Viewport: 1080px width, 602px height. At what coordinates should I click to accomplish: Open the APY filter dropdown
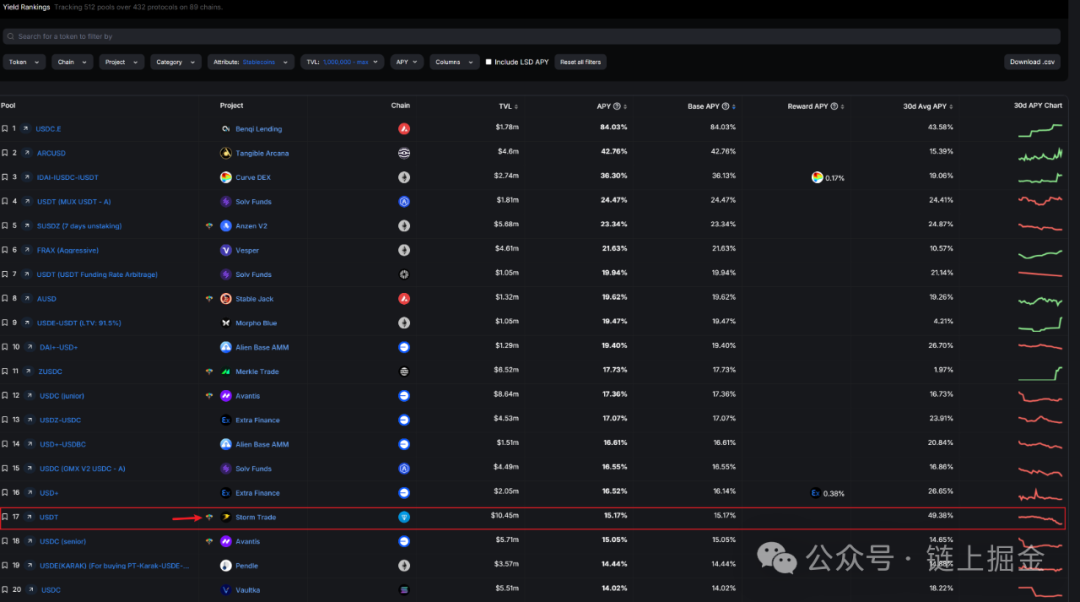(406, 62)
